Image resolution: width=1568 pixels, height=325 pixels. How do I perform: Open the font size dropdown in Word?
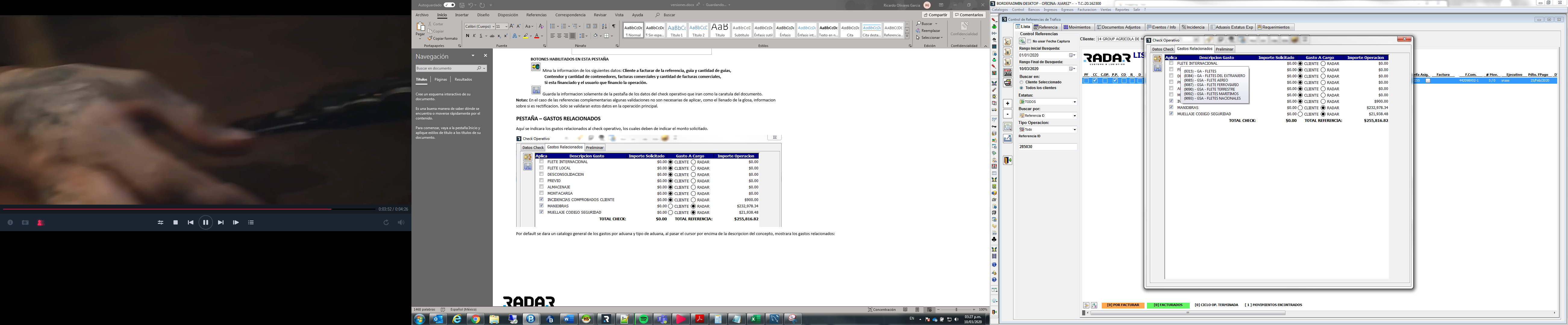[506, 27]
